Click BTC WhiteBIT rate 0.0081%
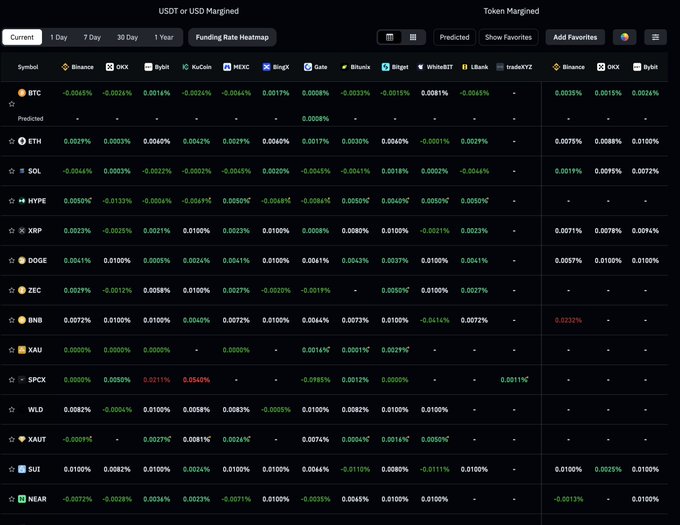680x525 pixels. (x=435, y=93)
